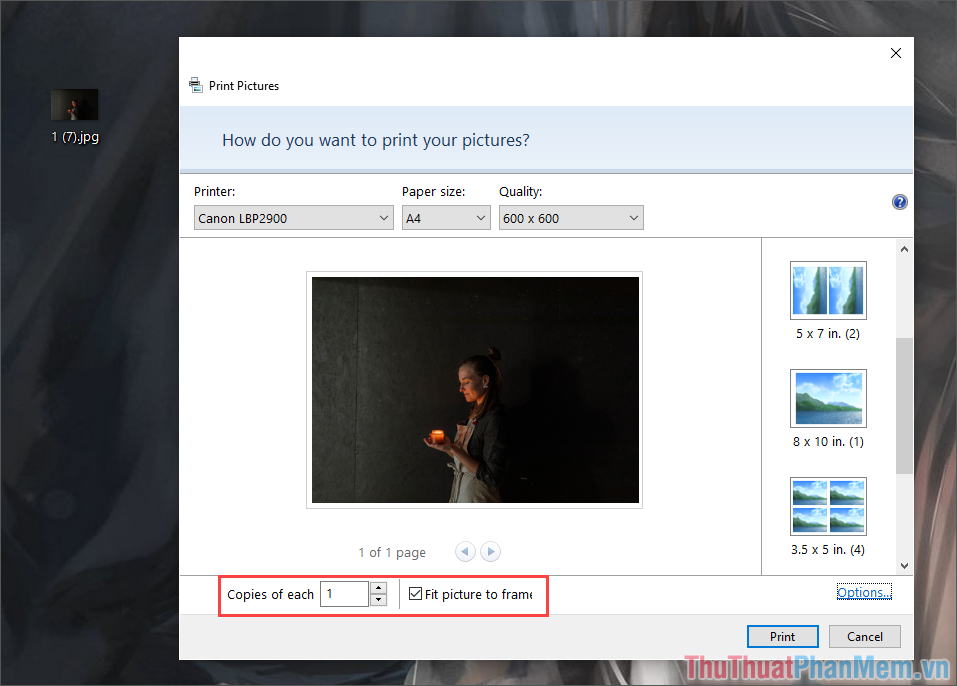Expand the Paper size A4 dropdown
The width and height of the screenshot is (957, 686).
pyautogui.click(x=446, y=218)
